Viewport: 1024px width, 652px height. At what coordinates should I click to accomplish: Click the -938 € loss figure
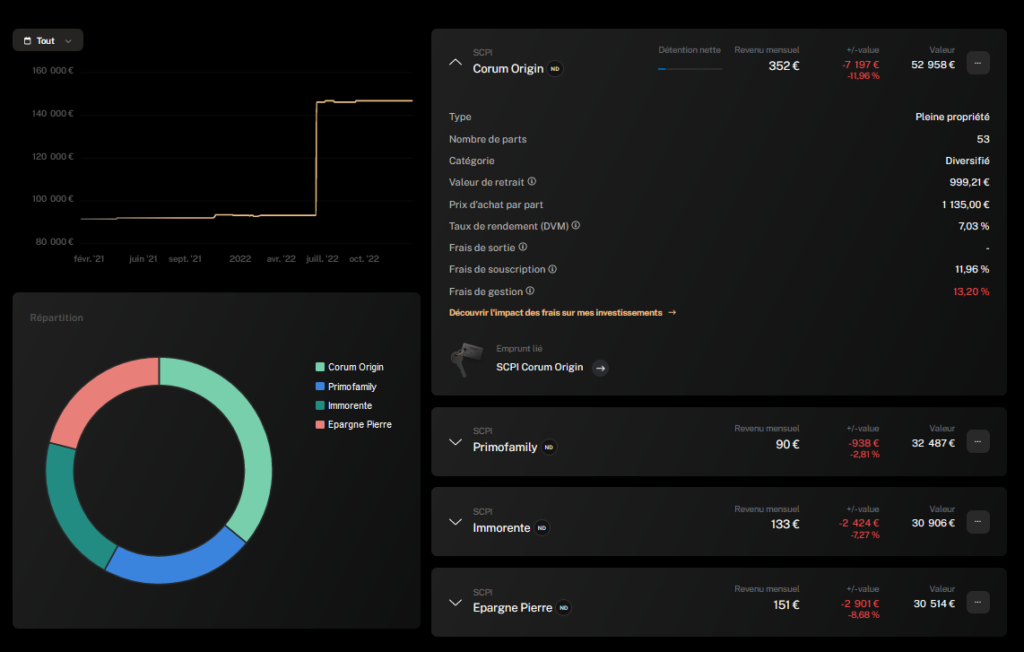pyautogui.click(x=863, y=443)
